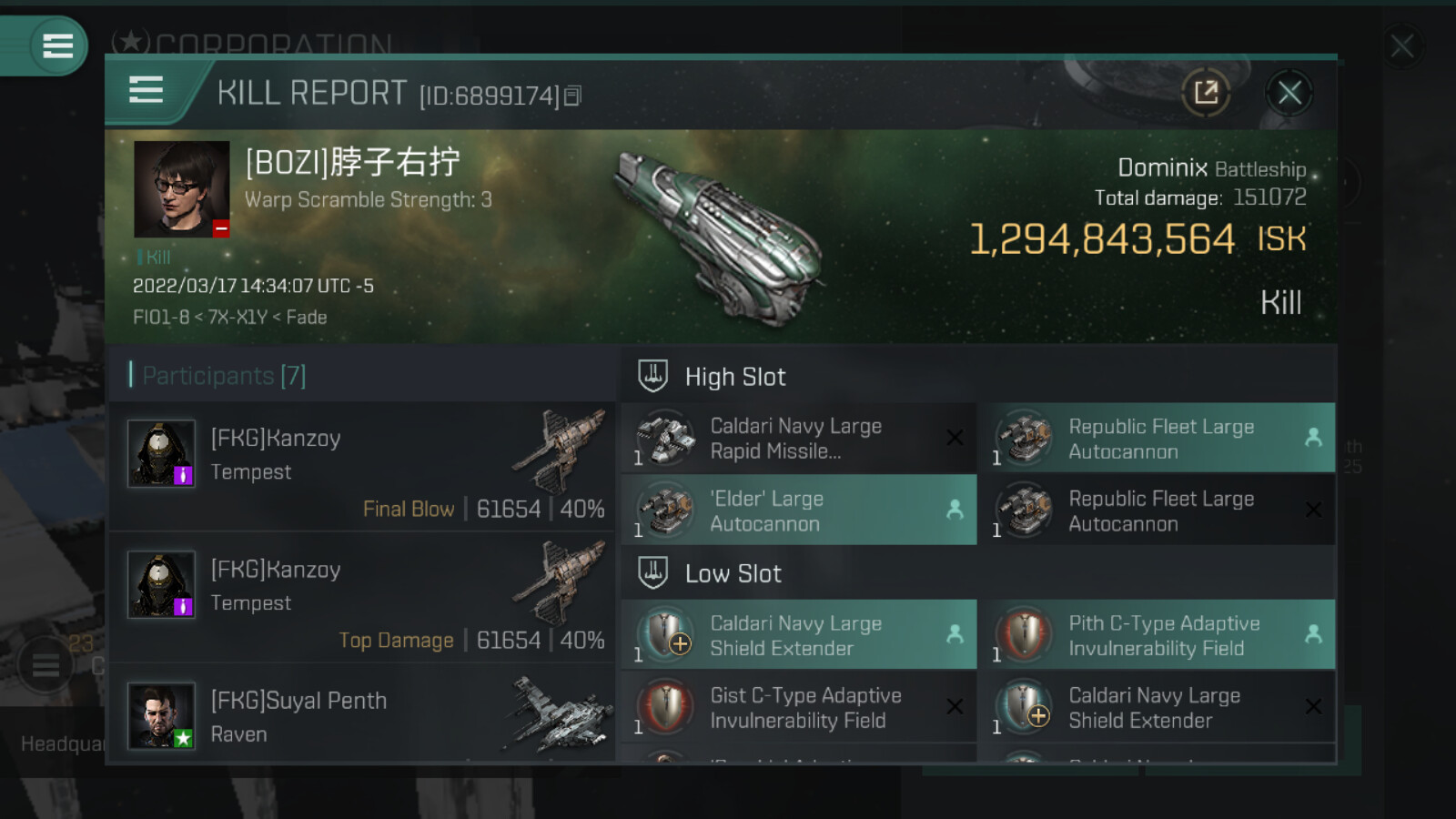Click the Participants [7] header

pyautogui.click(x=224, y=375)
